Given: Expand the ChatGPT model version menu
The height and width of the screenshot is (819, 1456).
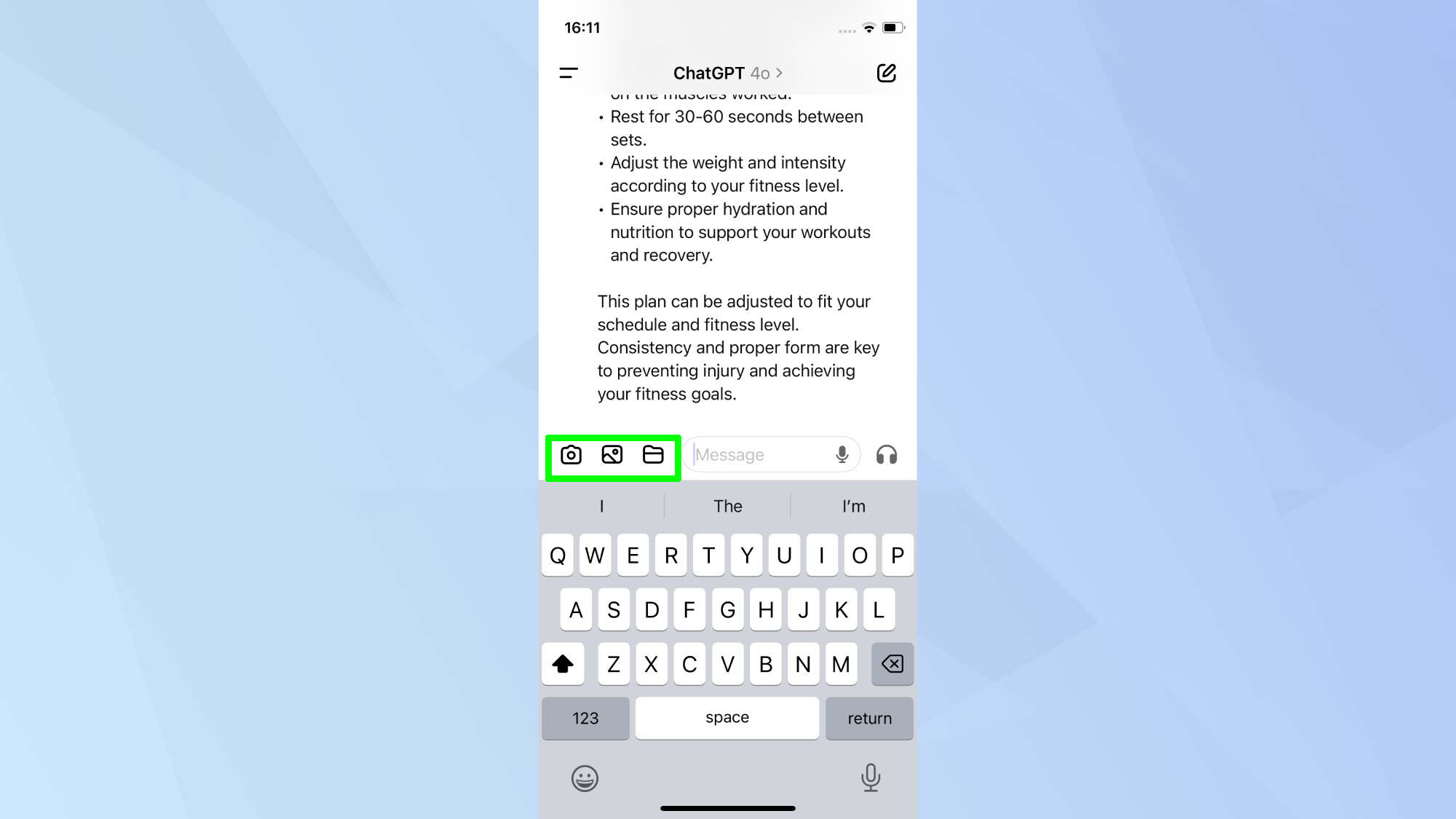Looking at the screenshot, I should [729, 72].
